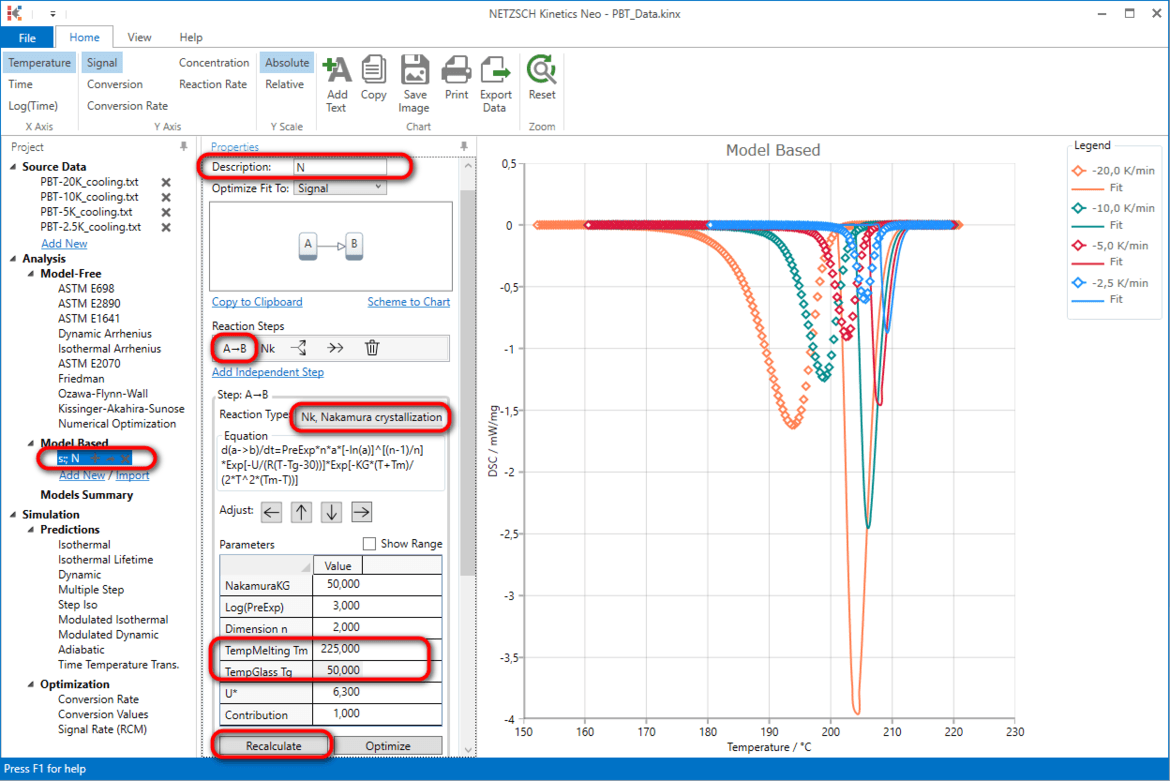Remove PBT-20K_cooling.txt with its X icon

coord(166,182)
